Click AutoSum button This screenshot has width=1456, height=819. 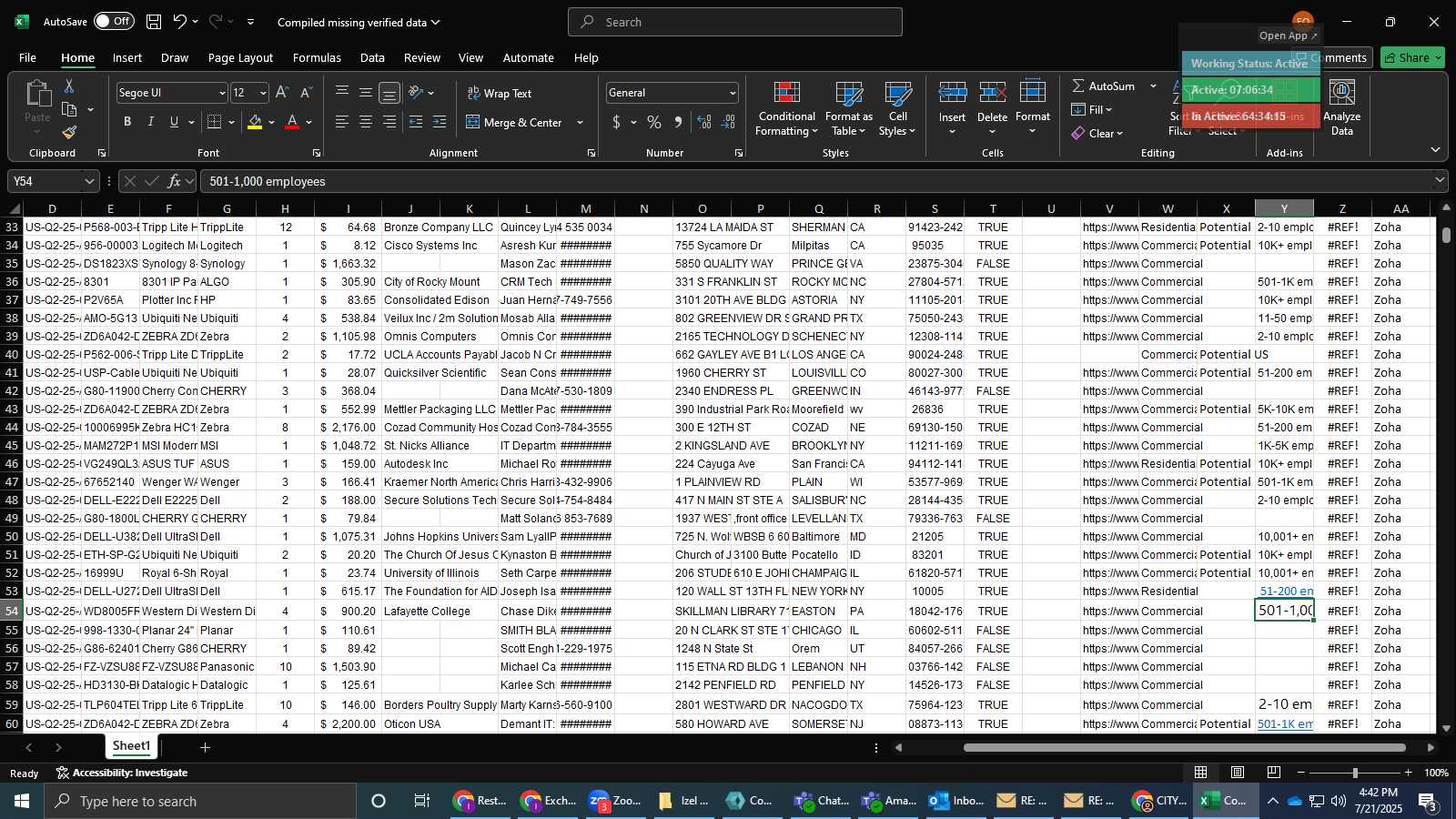1103,86
